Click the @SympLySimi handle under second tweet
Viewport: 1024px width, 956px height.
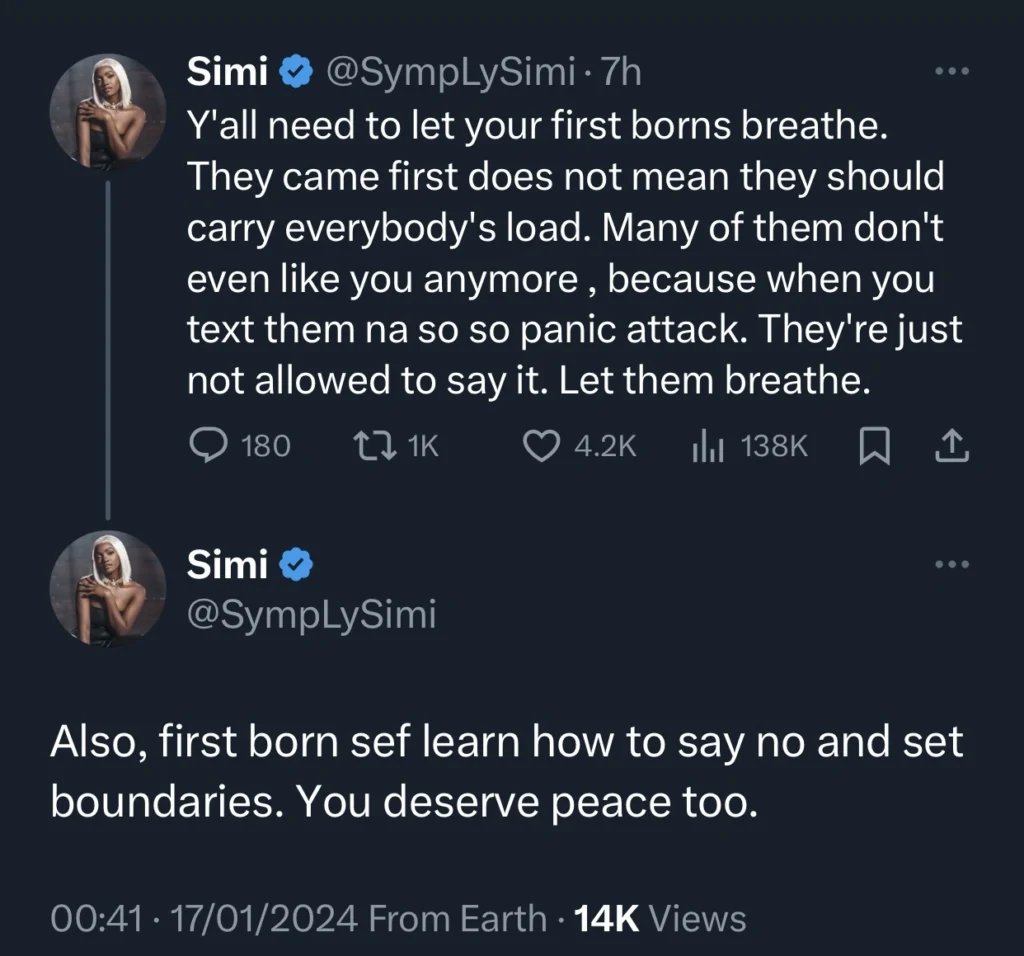(312, 614)
